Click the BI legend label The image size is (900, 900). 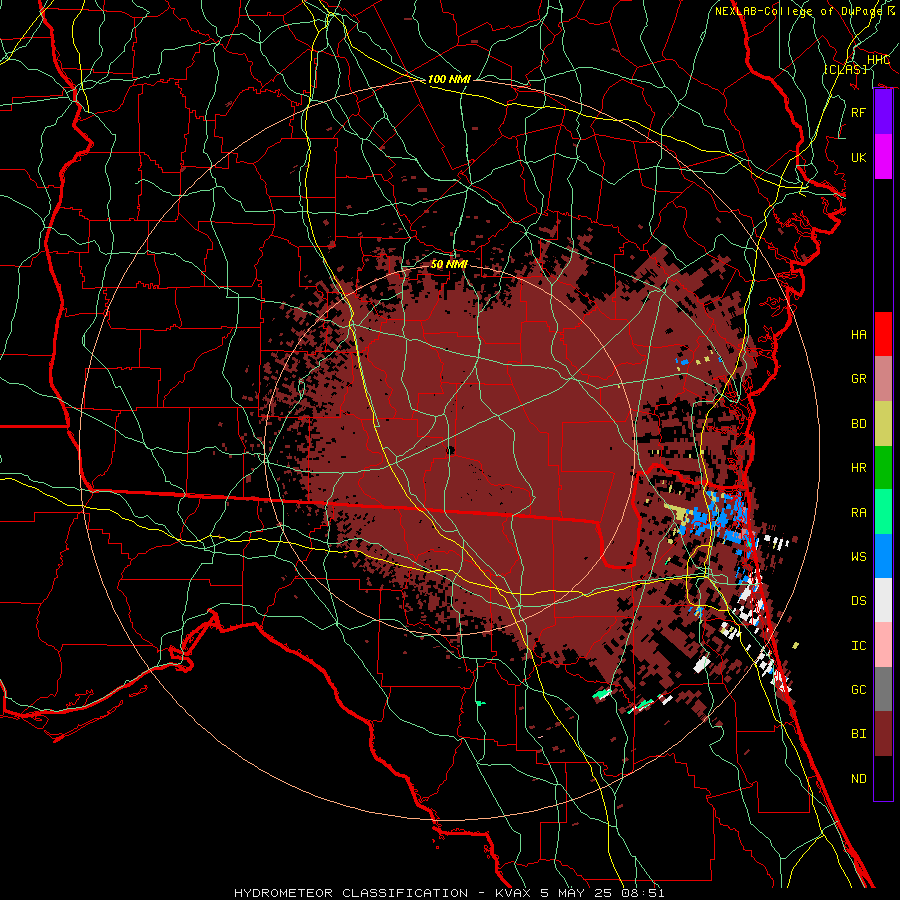point(859,734)
